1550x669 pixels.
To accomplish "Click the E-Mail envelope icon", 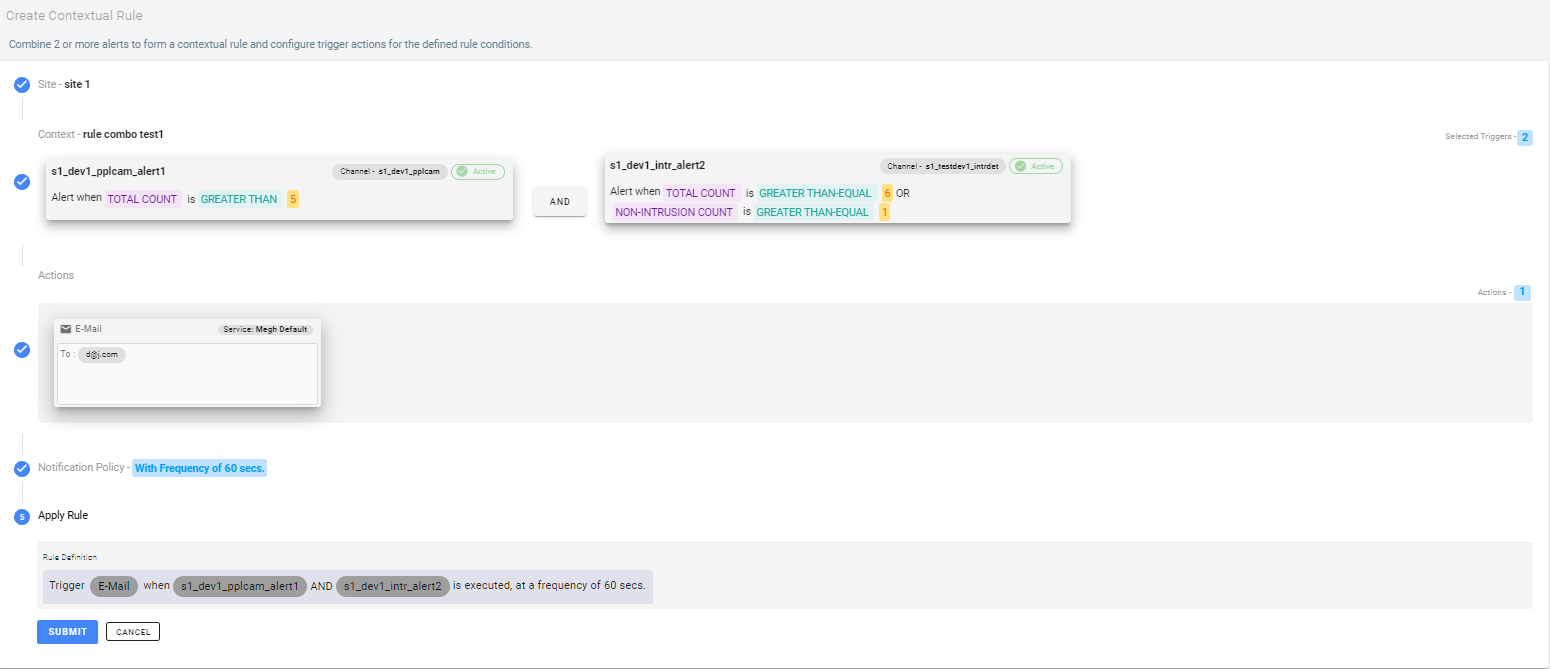I will point(66,329).
